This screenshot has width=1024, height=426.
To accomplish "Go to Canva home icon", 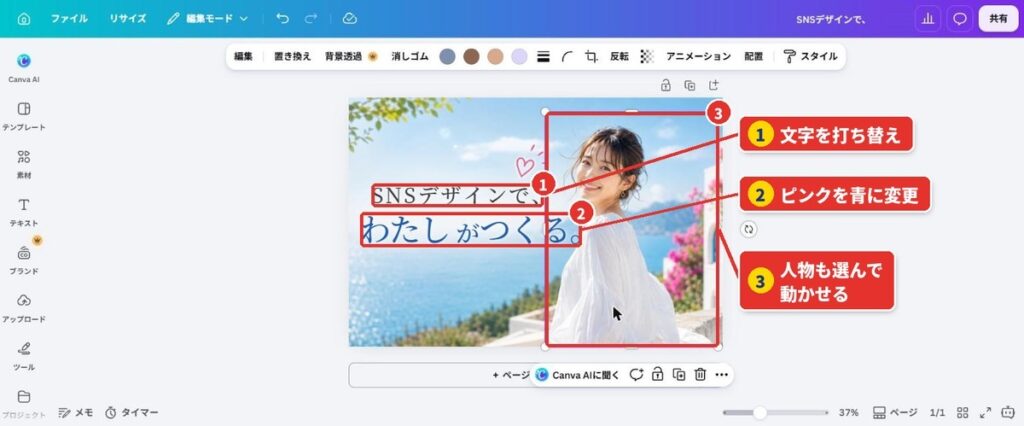I will 24,19.
